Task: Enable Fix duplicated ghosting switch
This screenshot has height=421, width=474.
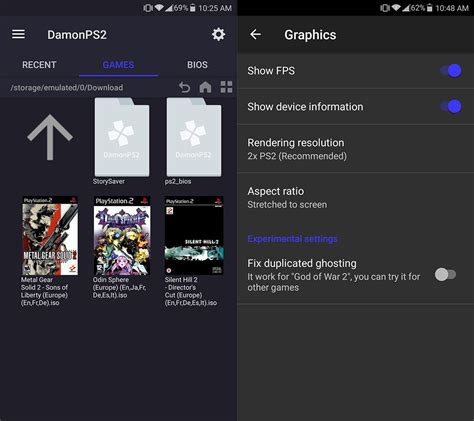Action: tap(445, 275)
